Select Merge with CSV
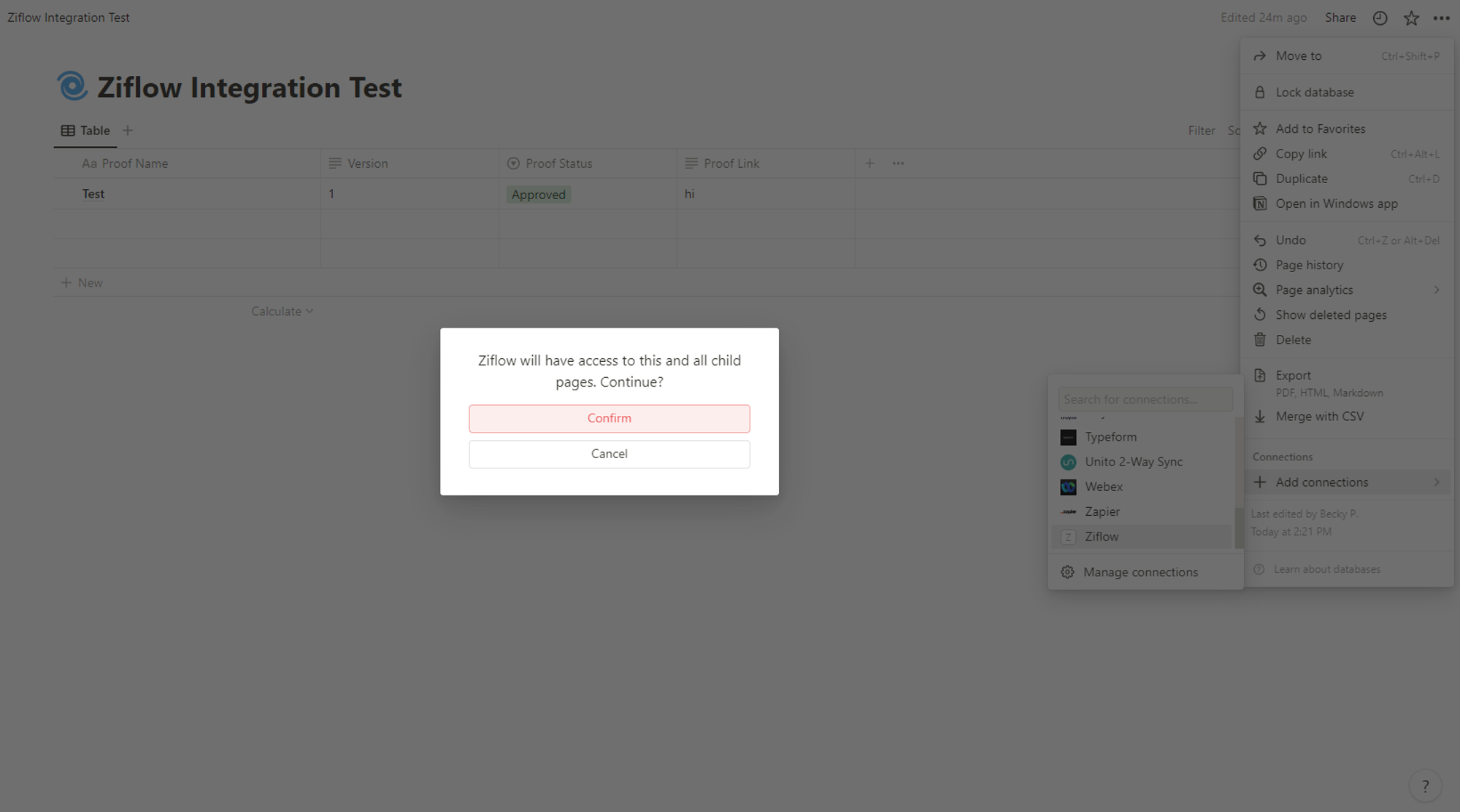Screen dimensions: 1460x812 (x=1347, y=417)
